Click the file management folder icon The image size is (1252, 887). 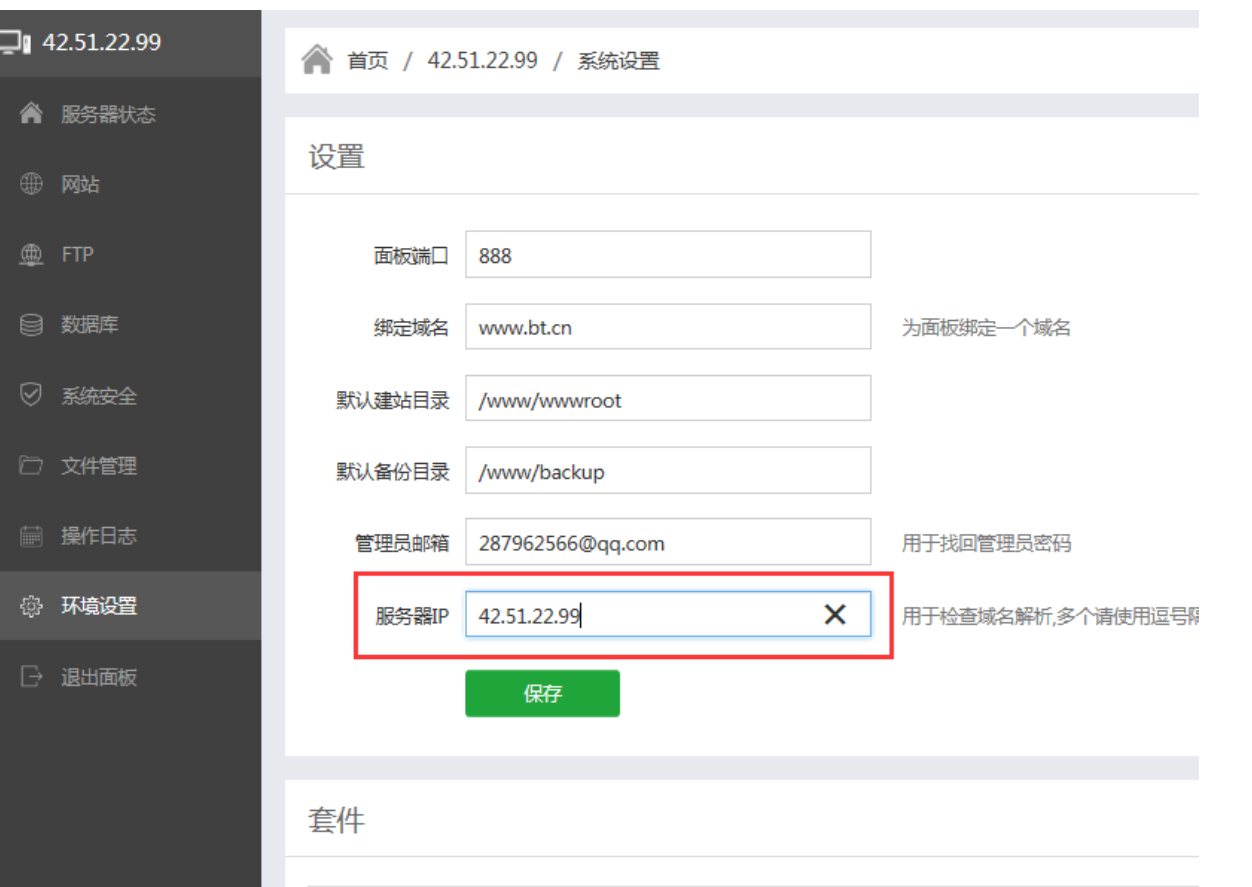point(32,466)
